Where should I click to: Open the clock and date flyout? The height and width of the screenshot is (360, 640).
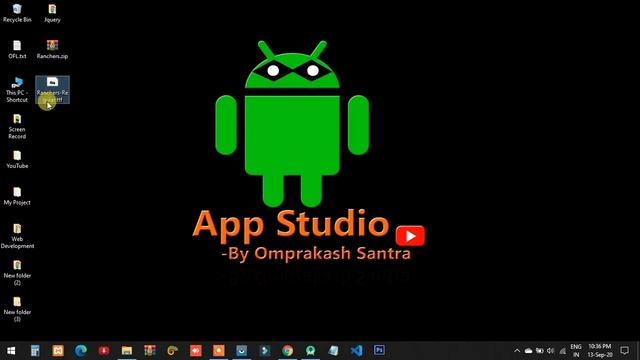(x=600, y=351)
